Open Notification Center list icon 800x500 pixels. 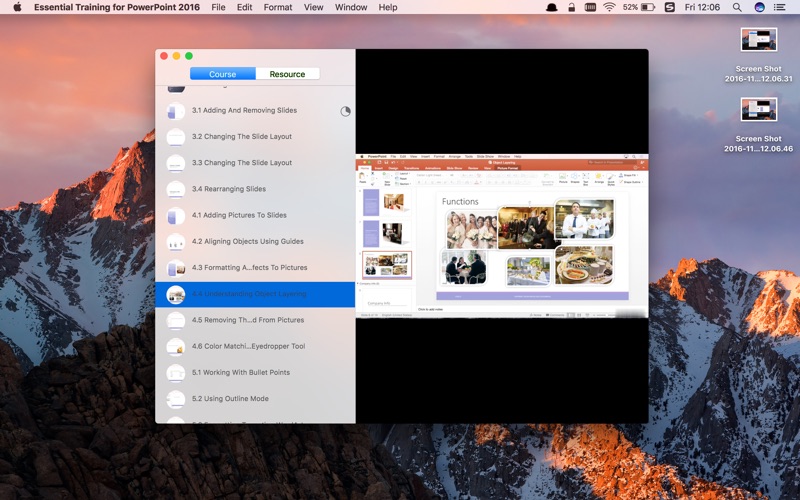click(780, 7)
